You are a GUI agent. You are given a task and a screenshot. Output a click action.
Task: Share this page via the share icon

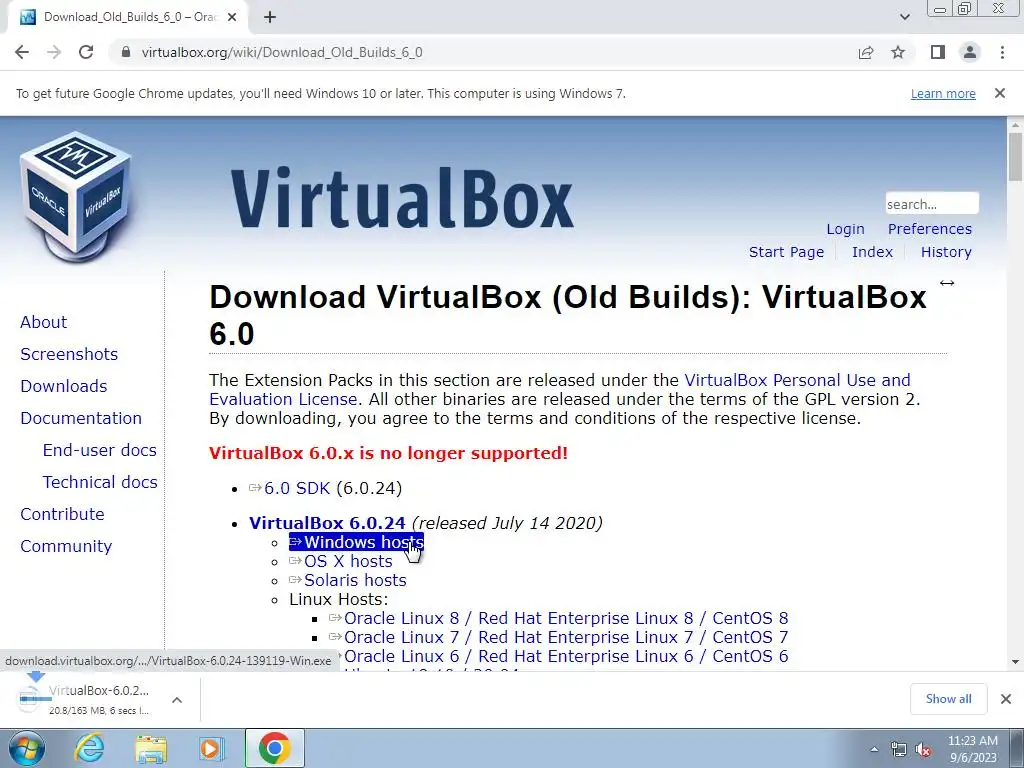(x=866, y=52)
